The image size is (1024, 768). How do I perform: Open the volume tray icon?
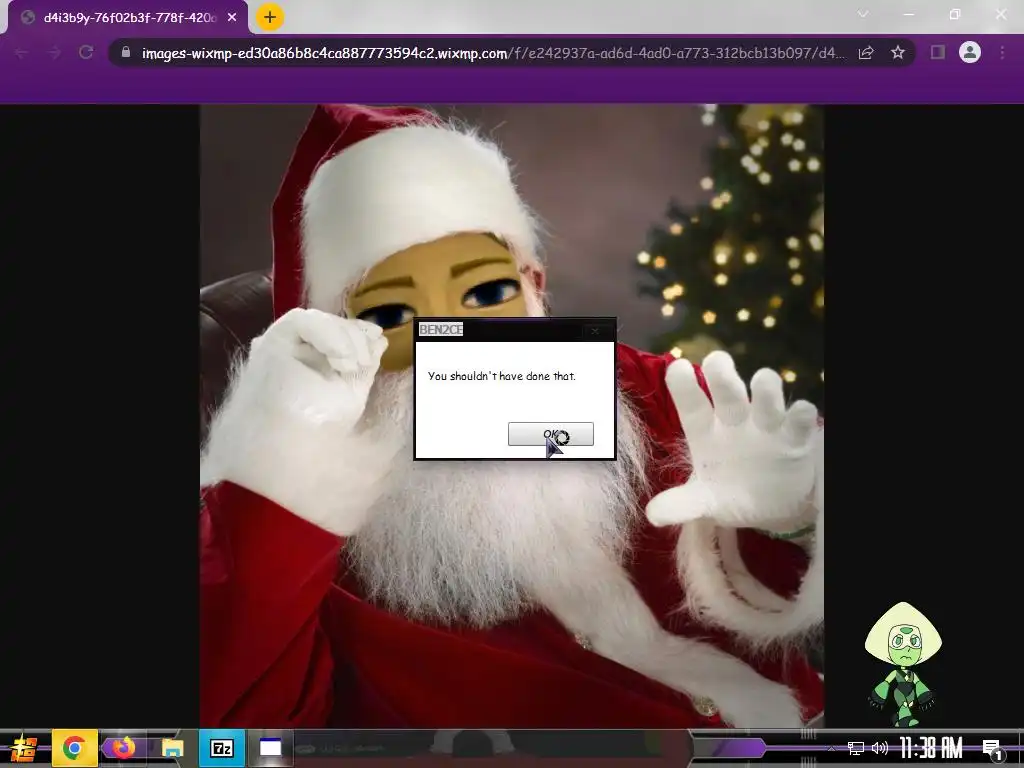(880, 748)
